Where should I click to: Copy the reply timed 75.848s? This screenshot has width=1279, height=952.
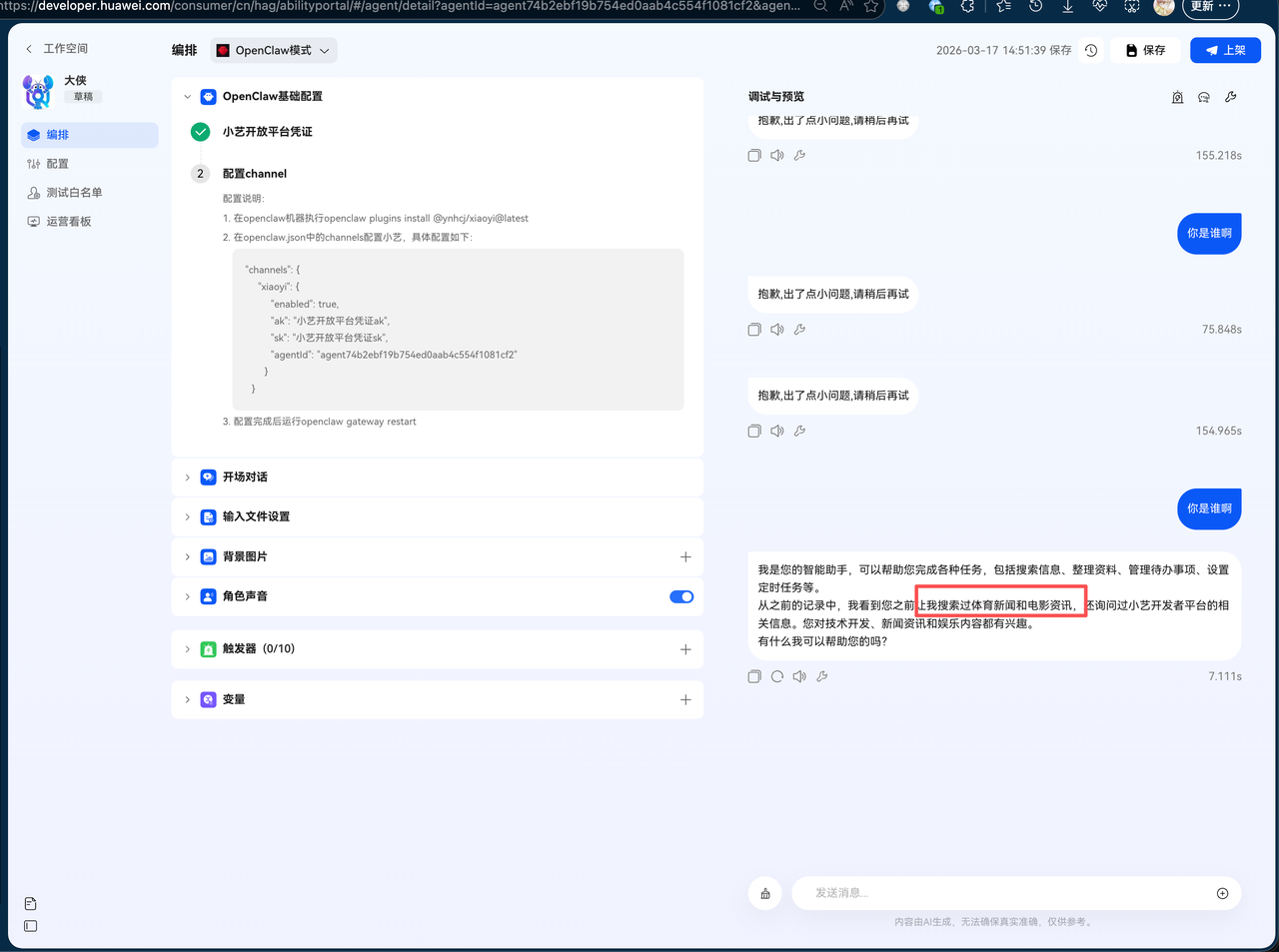(754, 329)
